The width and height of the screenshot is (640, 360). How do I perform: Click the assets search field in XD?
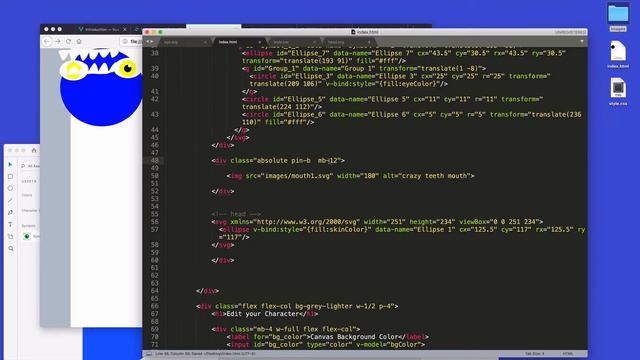point(31,166)
